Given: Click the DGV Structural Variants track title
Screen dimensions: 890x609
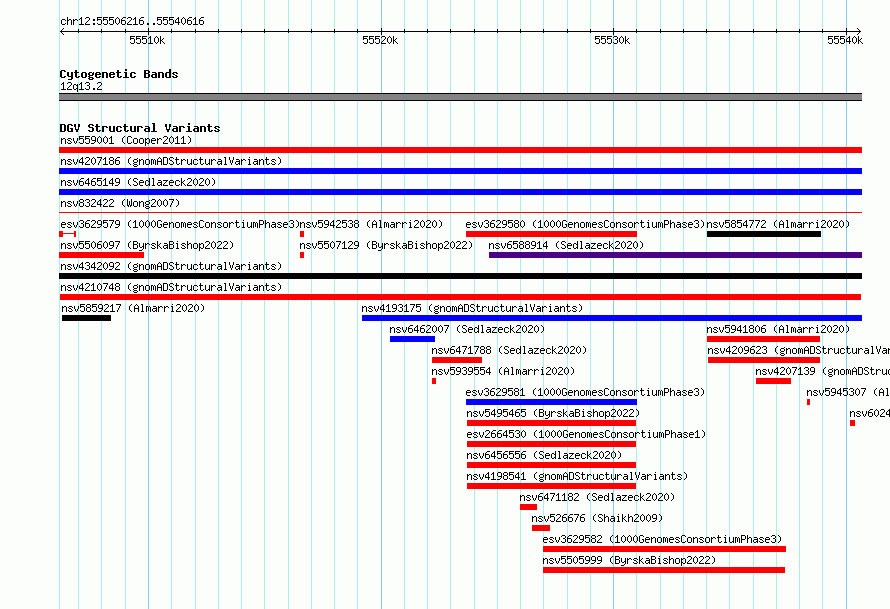Looking at the screenshot, I should (140, 128).
